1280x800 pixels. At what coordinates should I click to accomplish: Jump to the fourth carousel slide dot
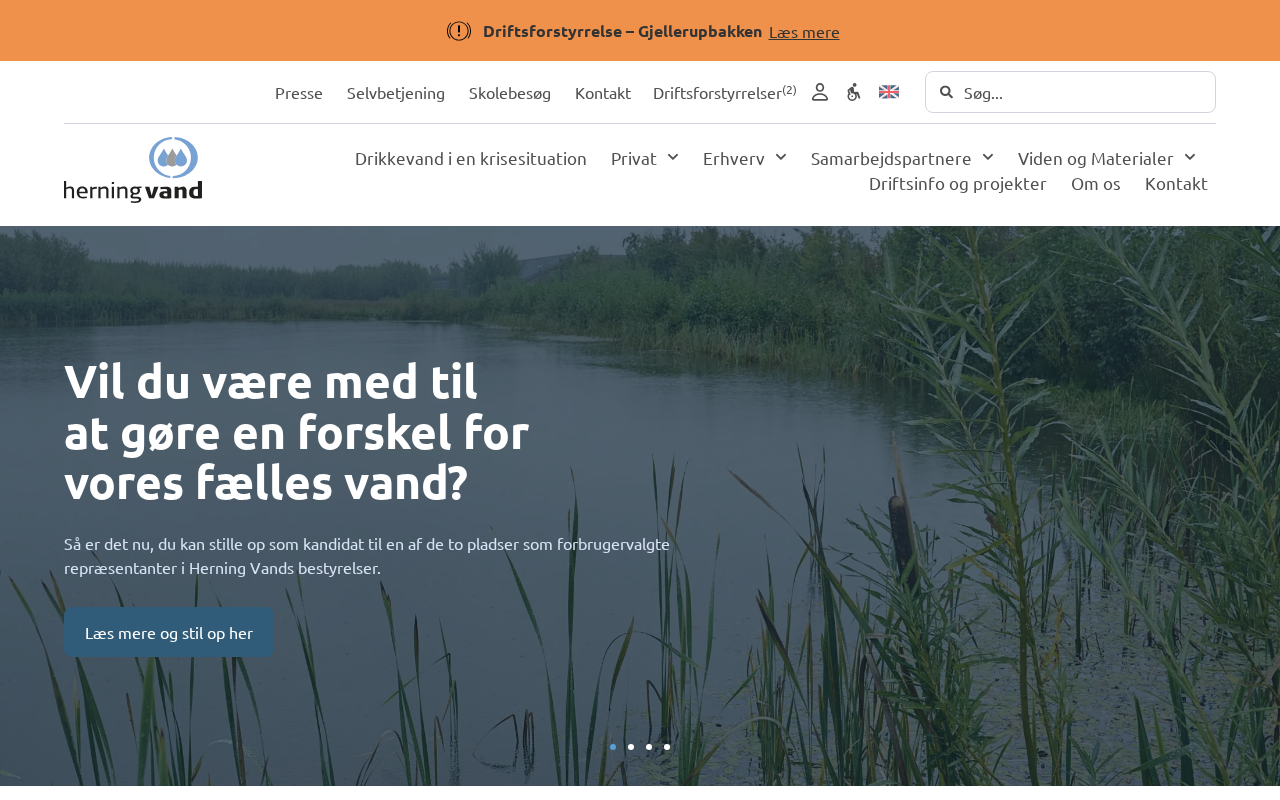click(x=667, y=747)
